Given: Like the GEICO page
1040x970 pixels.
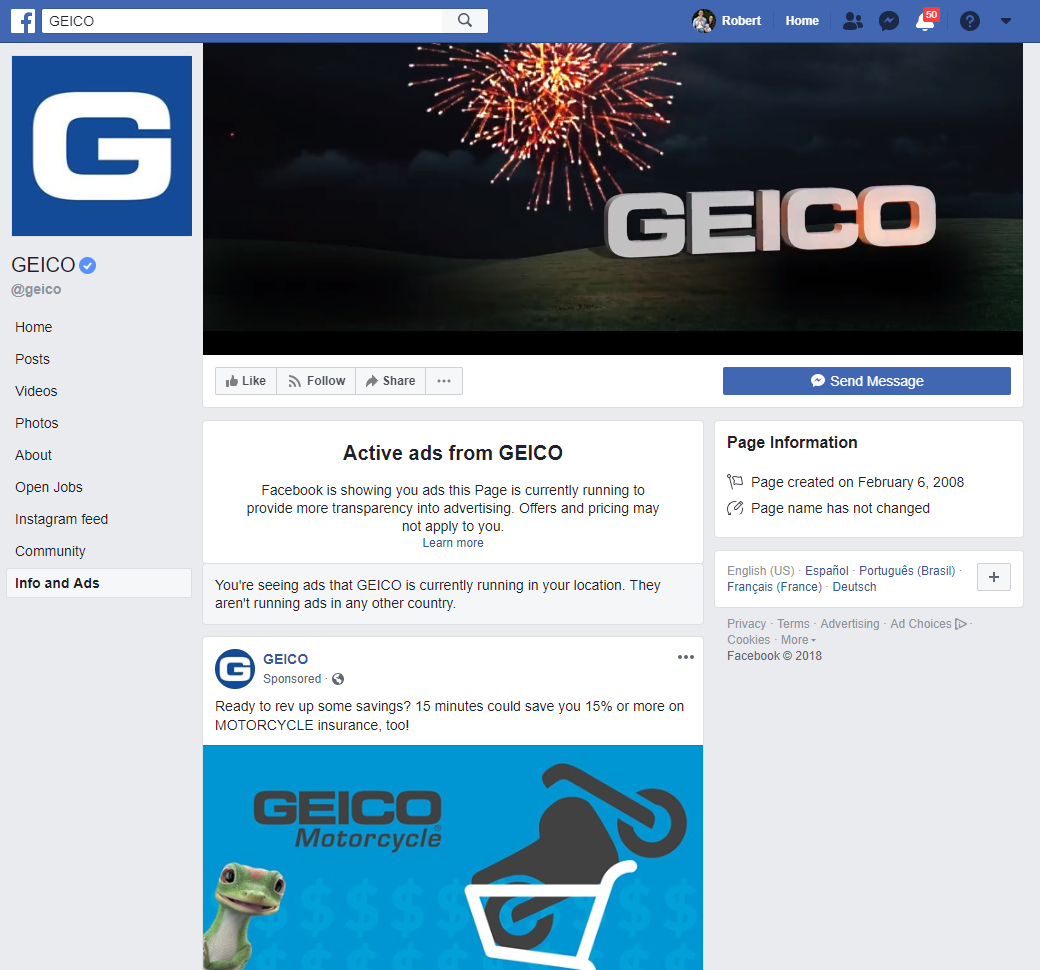Looking at the screenshot, I should click(x=246, y=381).
